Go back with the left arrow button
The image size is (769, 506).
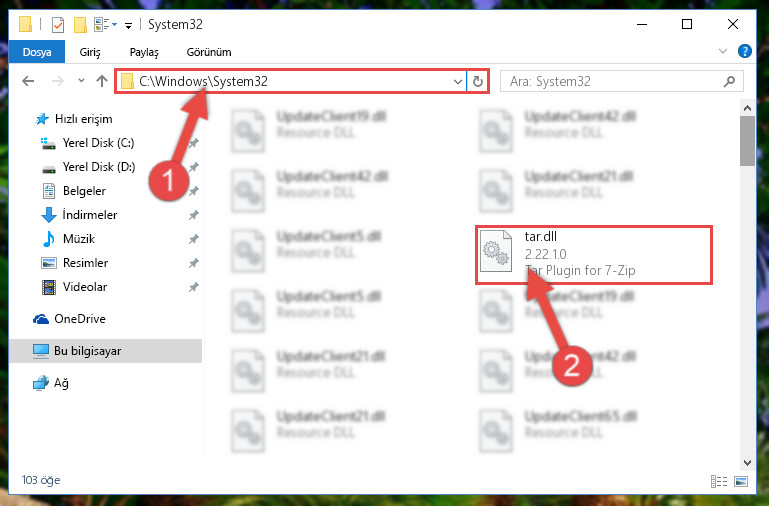tap(28, 81)
